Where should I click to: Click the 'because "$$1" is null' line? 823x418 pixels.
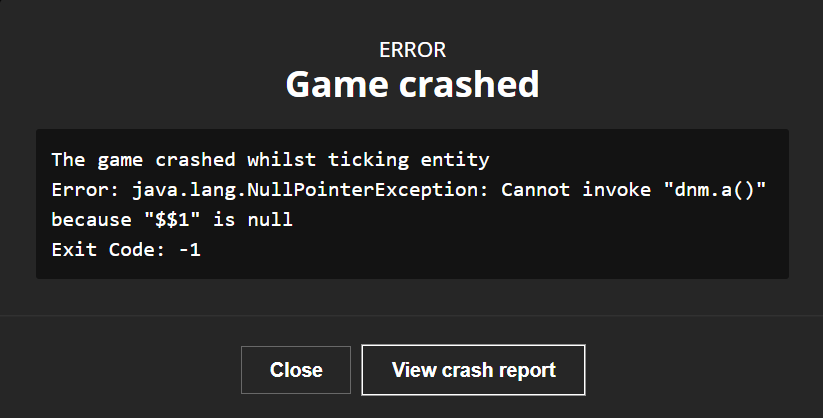coord(172,220)
